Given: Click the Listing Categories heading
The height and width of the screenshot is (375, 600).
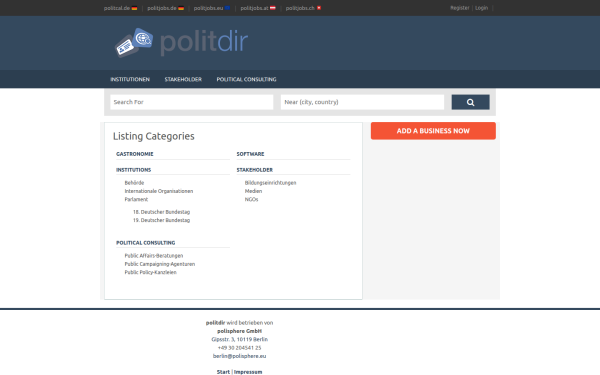Looking at the screenshot, I should click(x=153, y=136).
